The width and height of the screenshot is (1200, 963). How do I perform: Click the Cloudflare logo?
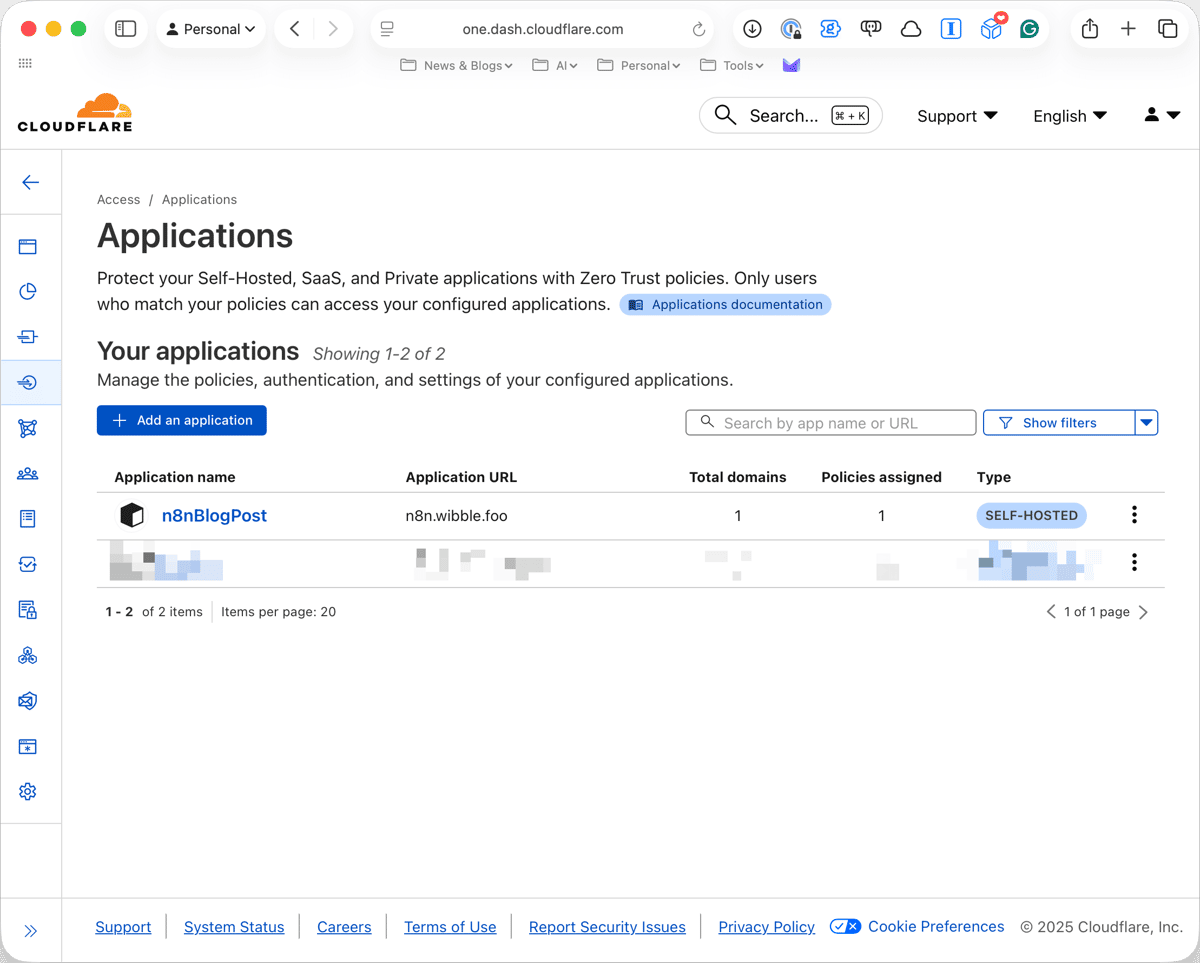pyautogui.click(x=74, y=112)
